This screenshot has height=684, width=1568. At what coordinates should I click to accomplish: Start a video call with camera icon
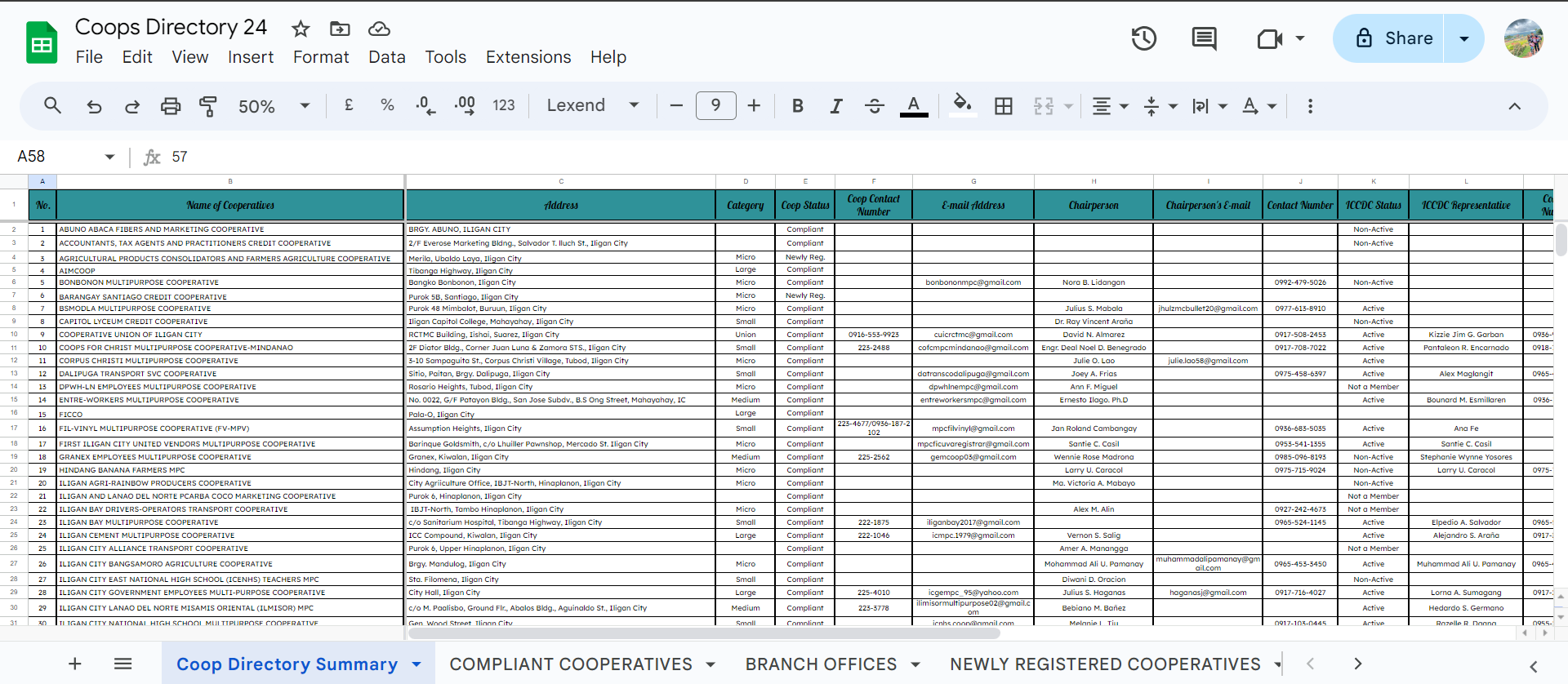tap(1270, 38)
